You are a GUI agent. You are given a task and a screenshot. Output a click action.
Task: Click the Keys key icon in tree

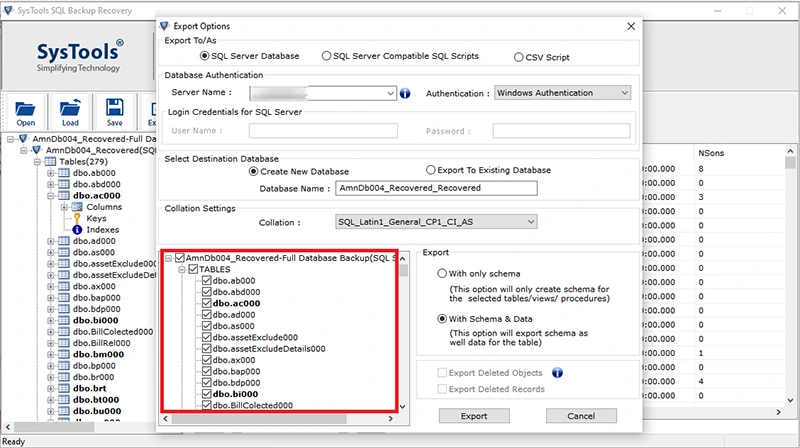pos(77,218)
